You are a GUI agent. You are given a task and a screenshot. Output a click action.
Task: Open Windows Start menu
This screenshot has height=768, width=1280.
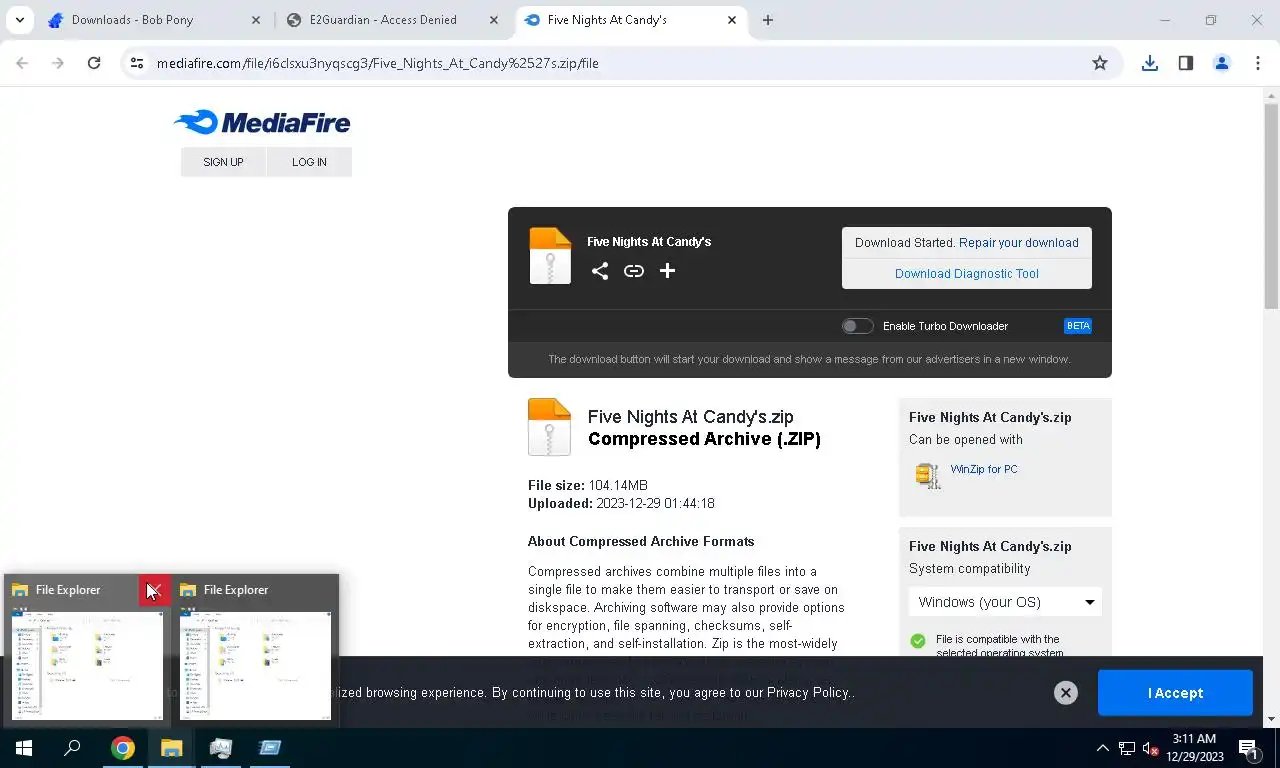pyautogui.click(x=24, y=748)
